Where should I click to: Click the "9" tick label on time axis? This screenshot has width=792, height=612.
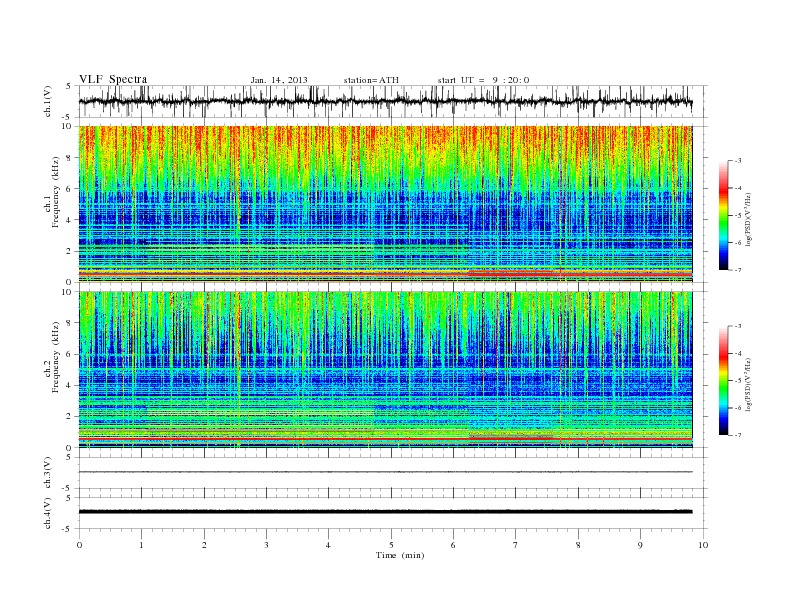click(640, 545)
